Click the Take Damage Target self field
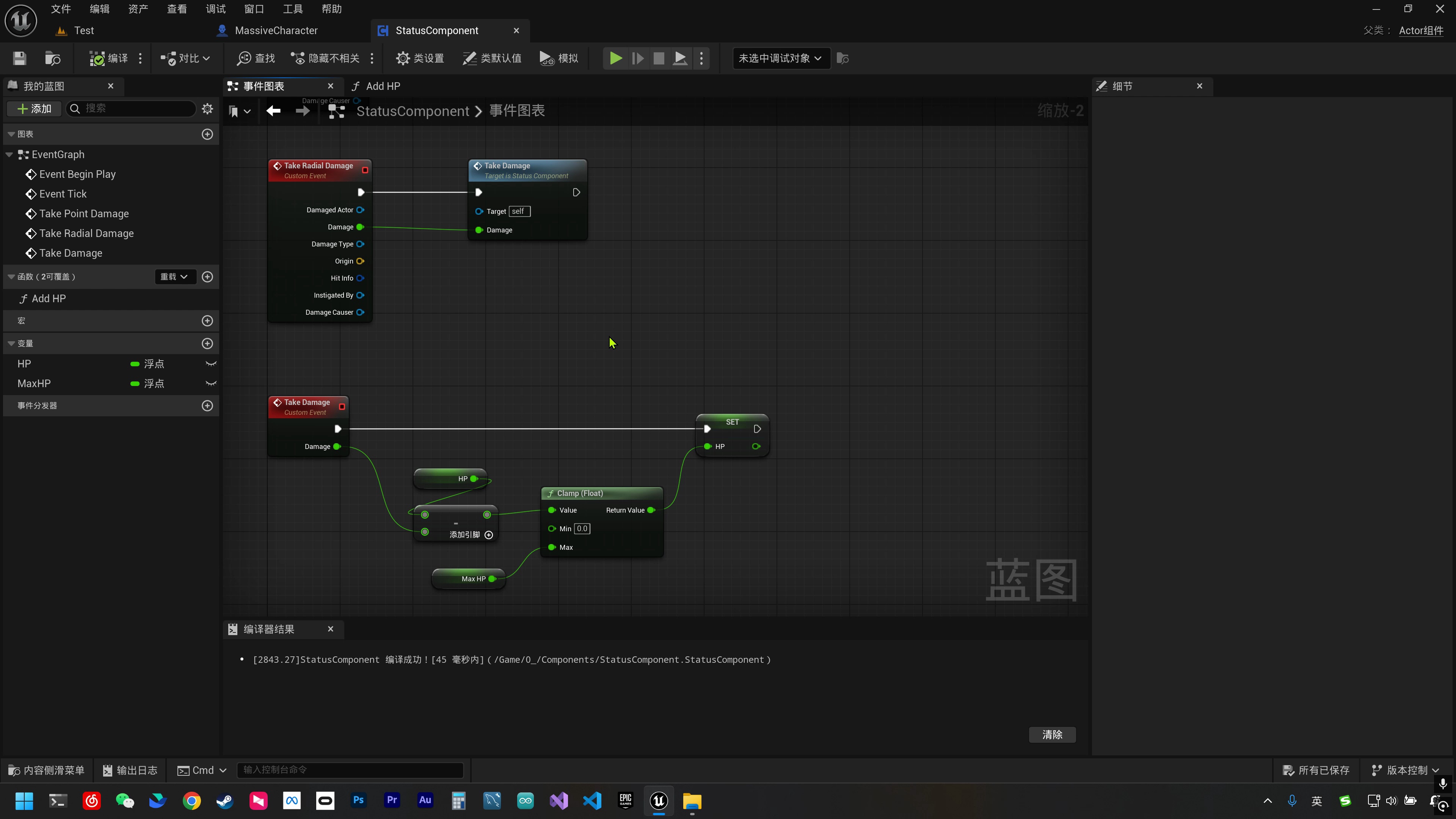Screen dimensions: 1456x819 tap(519, 212)
